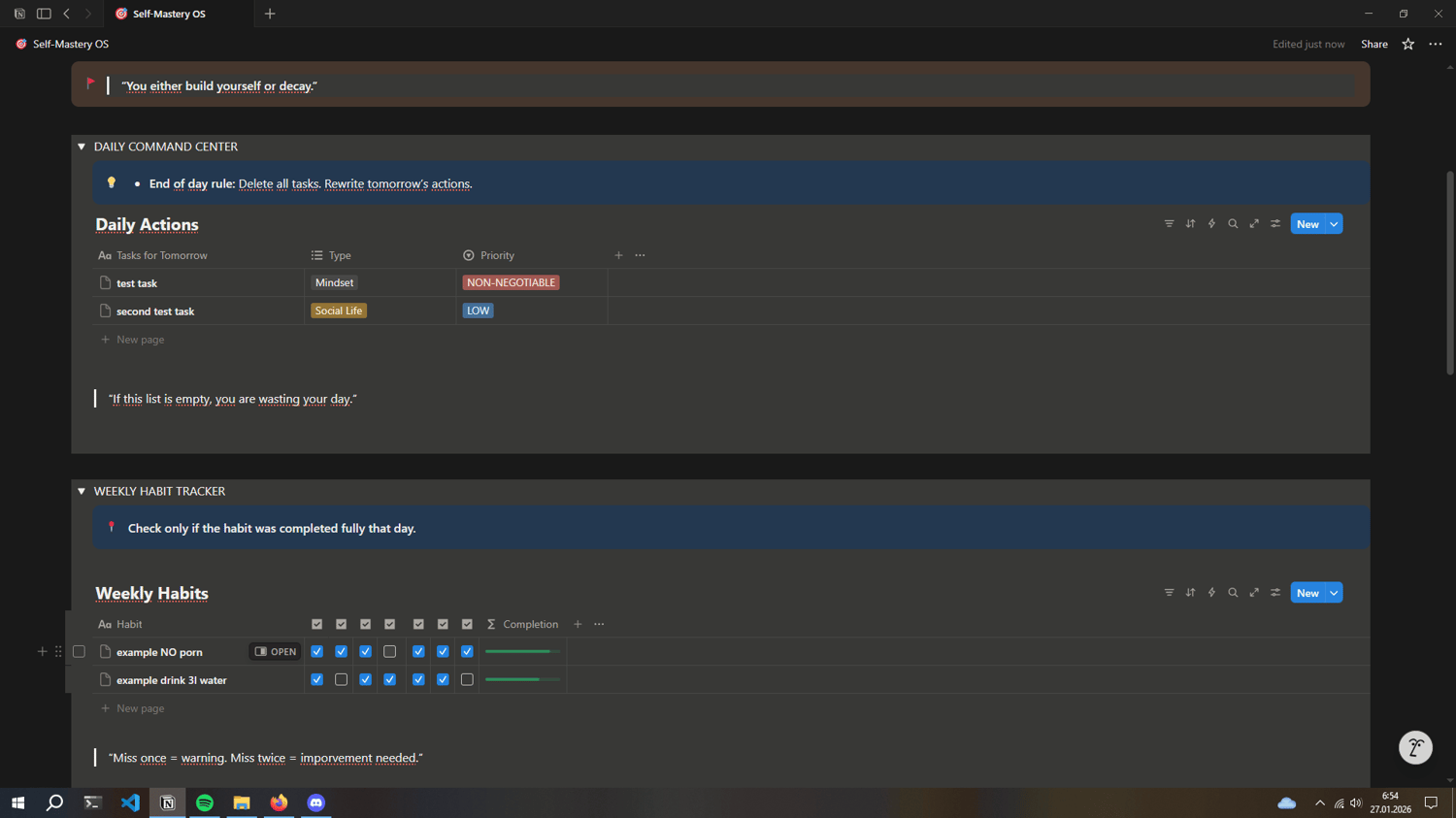Screen dimensions: 1456x818
Task: Click the Share button
Action: pos(1373,44)
